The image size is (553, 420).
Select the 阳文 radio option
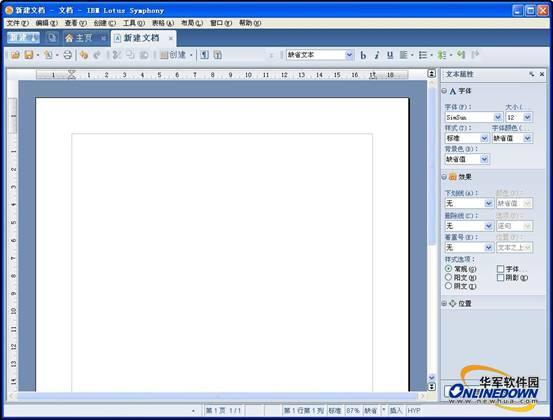pos(448,277)
